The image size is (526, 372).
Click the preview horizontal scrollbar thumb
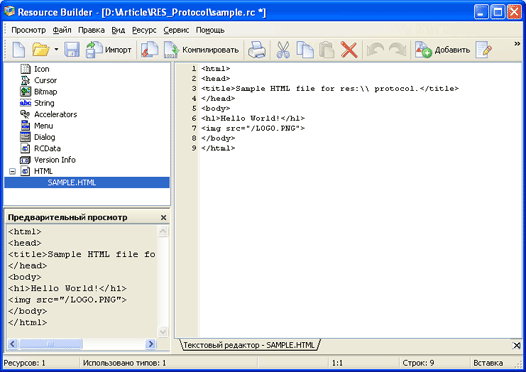(51, 344)
